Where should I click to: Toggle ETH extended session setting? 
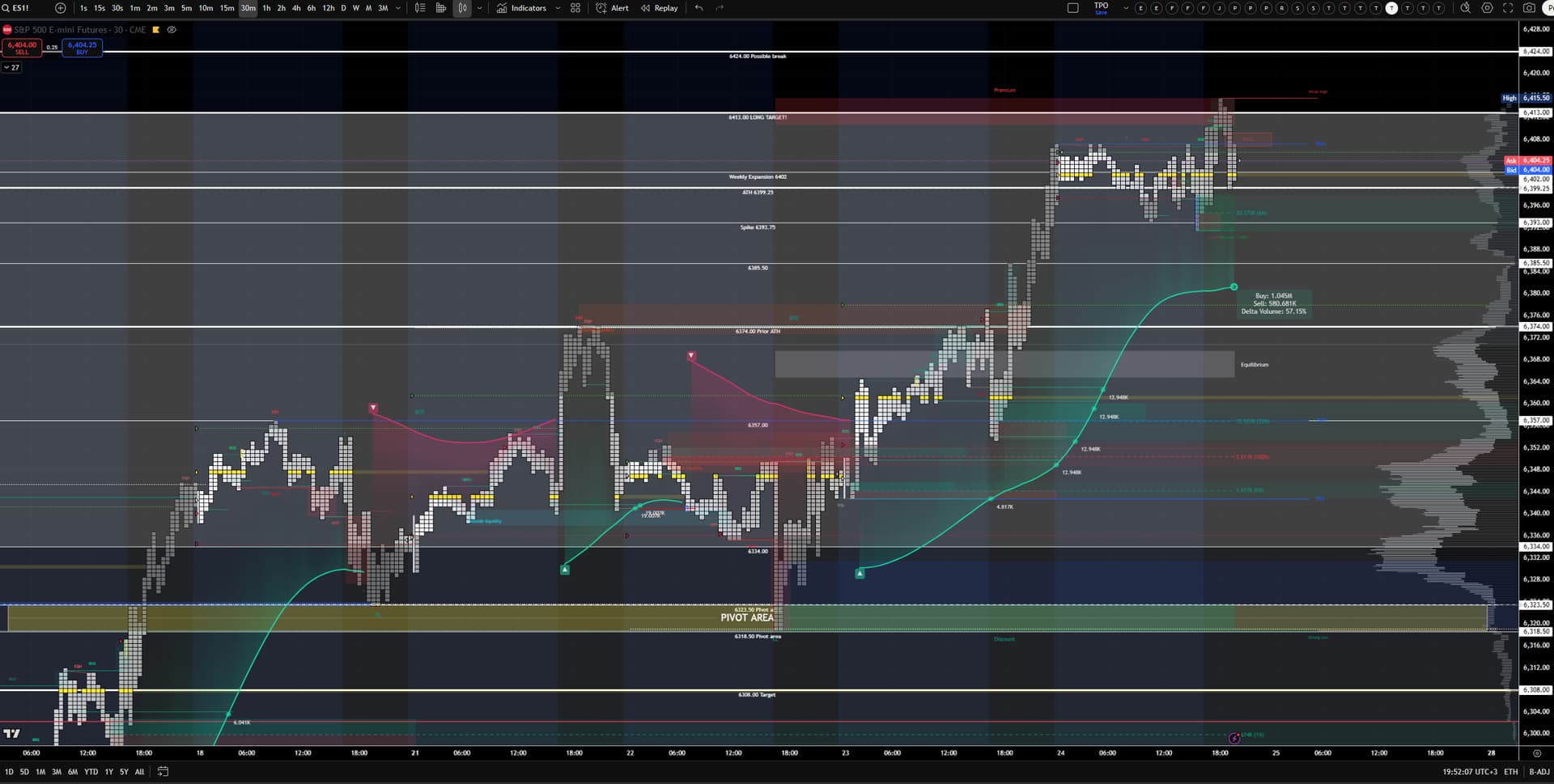click(x=1510, y=772)
